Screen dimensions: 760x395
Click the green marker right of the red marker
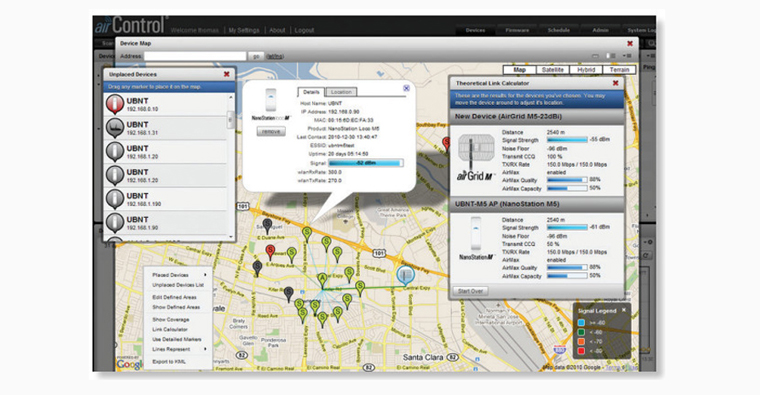291,254
